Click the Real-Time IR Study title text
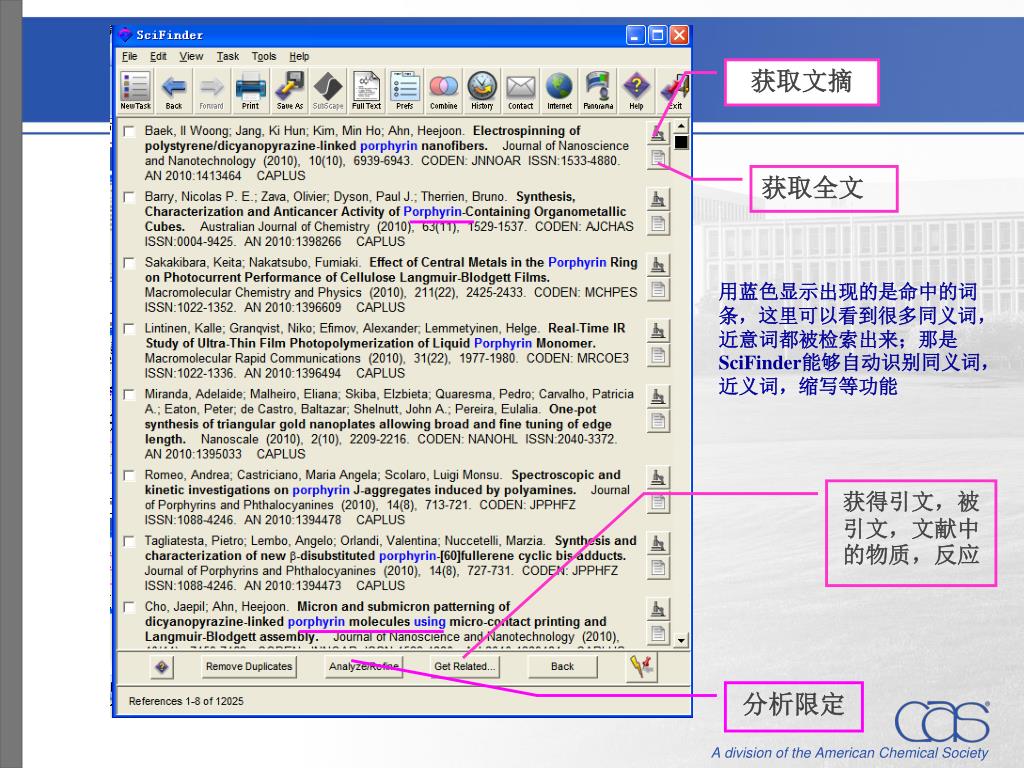1024x768 pixels. coord(385,336)
